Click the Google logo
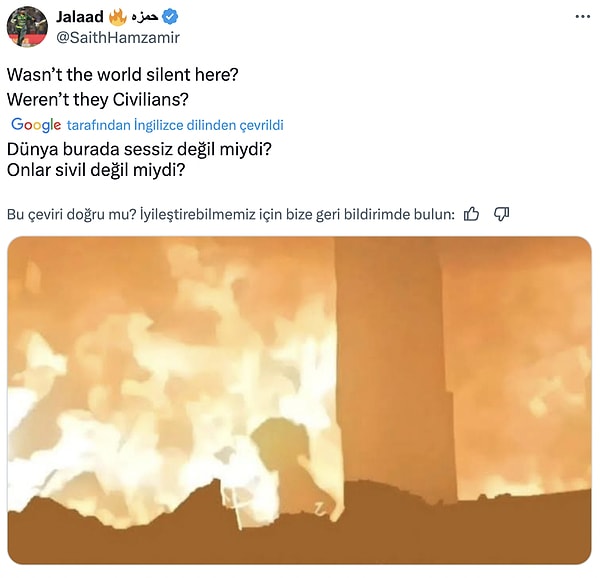Image resolution: width=600 pixels, height=578 pixels. click(x=36, y=125)
